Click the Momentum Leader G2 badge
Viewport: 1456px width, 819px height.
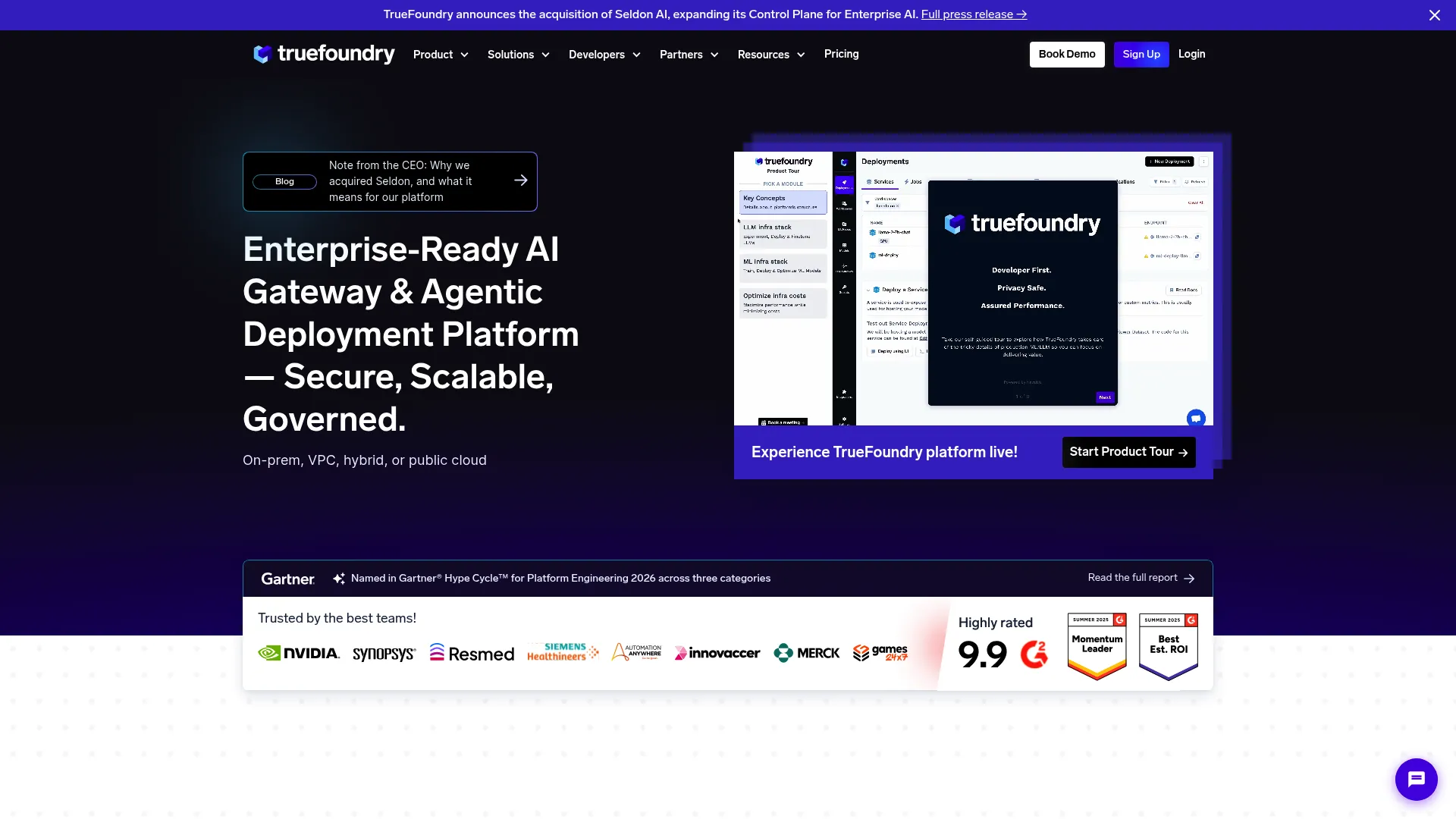(1097, 646)
